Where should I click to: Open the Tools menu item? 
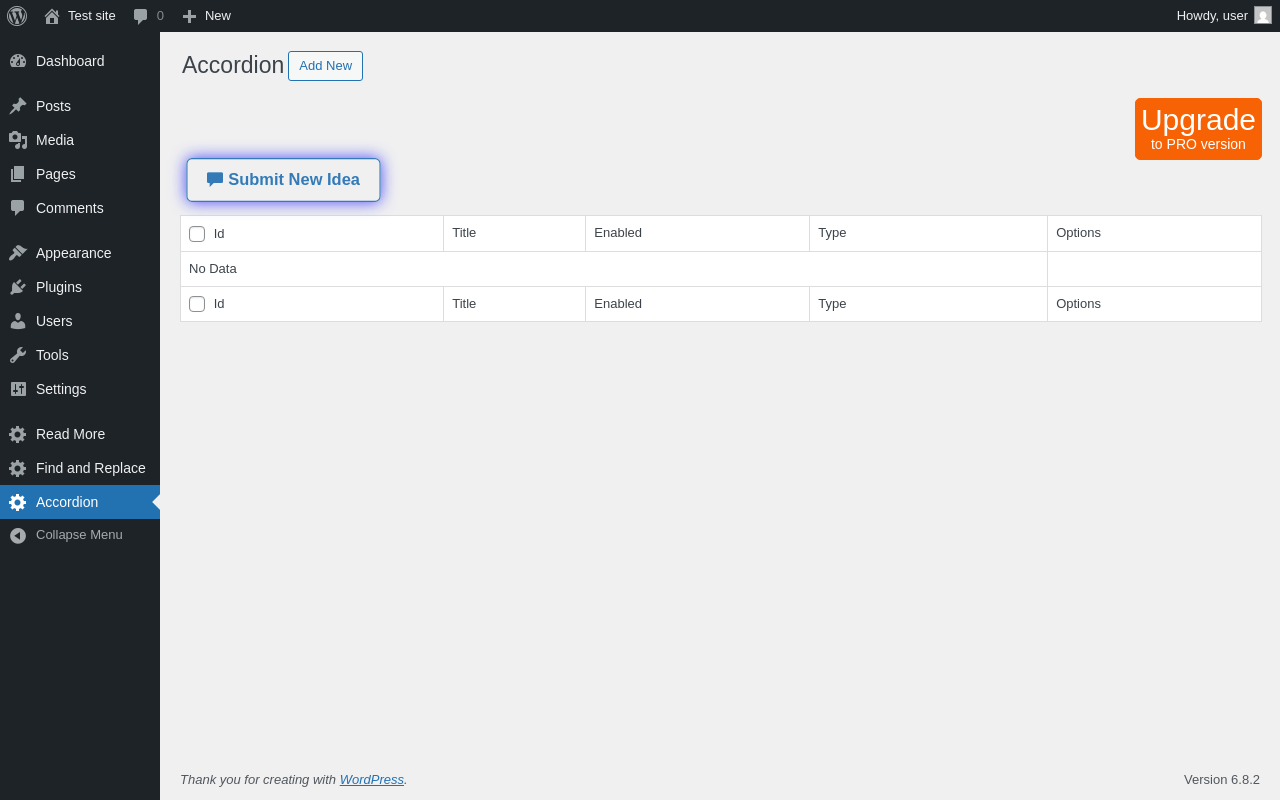pos(80,355)
